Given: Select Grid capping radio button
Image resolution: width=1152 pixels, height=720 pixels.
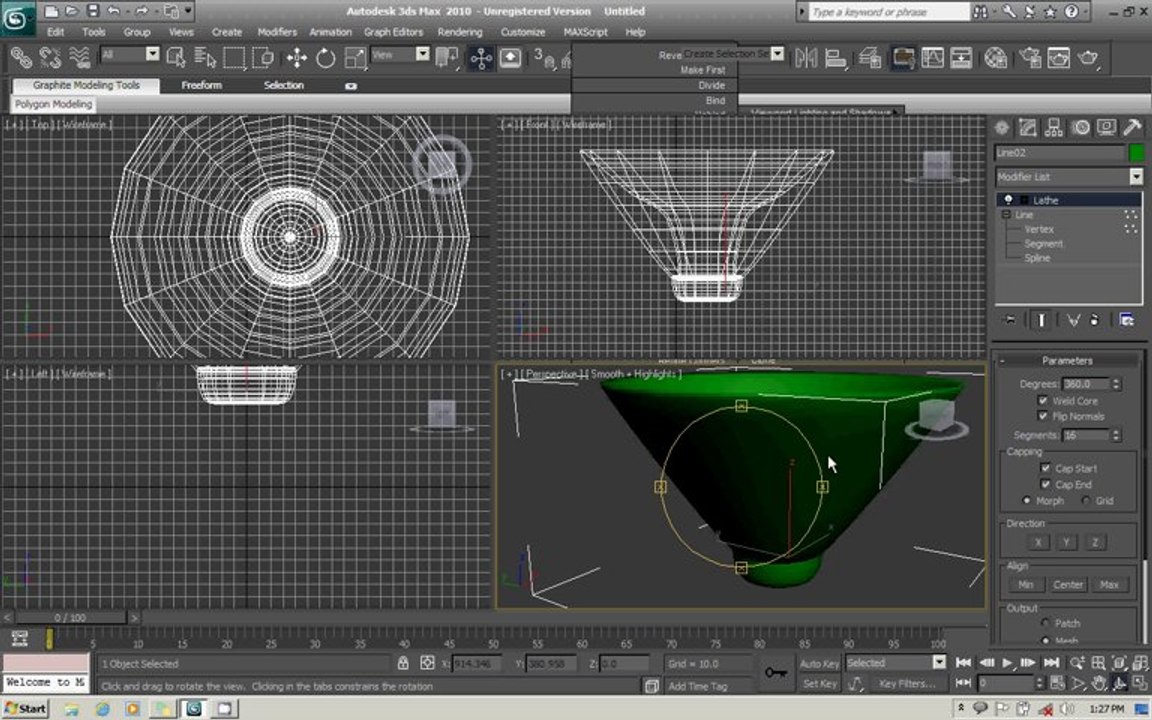Looking at the screenshot, I should [1085, 500].
